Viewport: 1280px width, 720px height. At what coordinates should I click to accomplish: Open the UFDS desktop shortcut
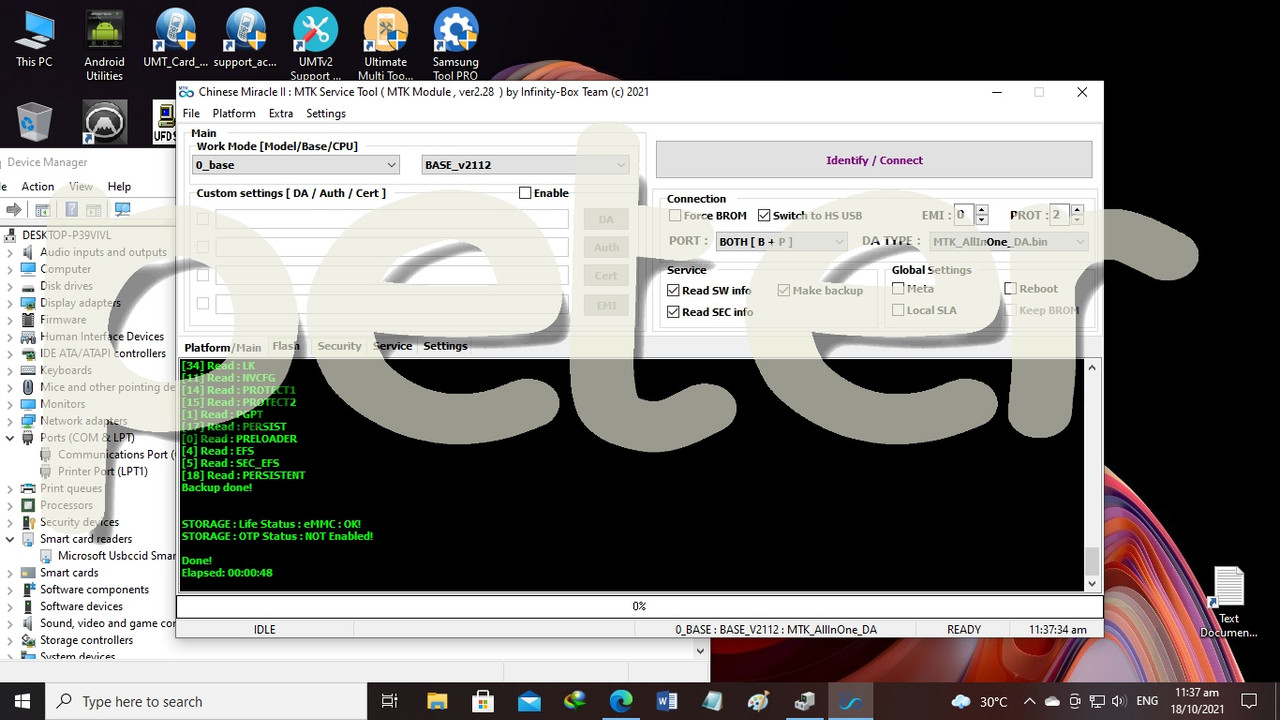(165, 122)
